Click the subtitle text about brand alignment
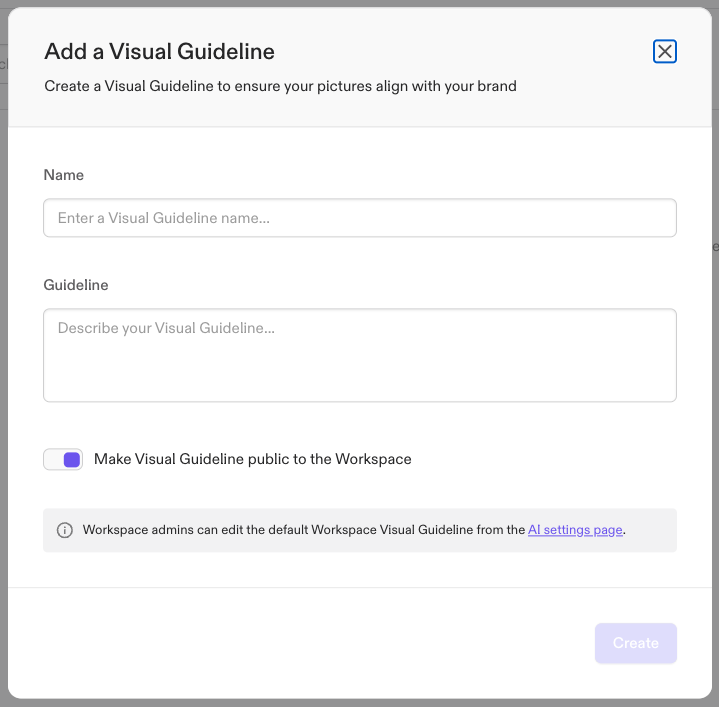The width and height of the screenshot is (719, 707). coord(280,86)
